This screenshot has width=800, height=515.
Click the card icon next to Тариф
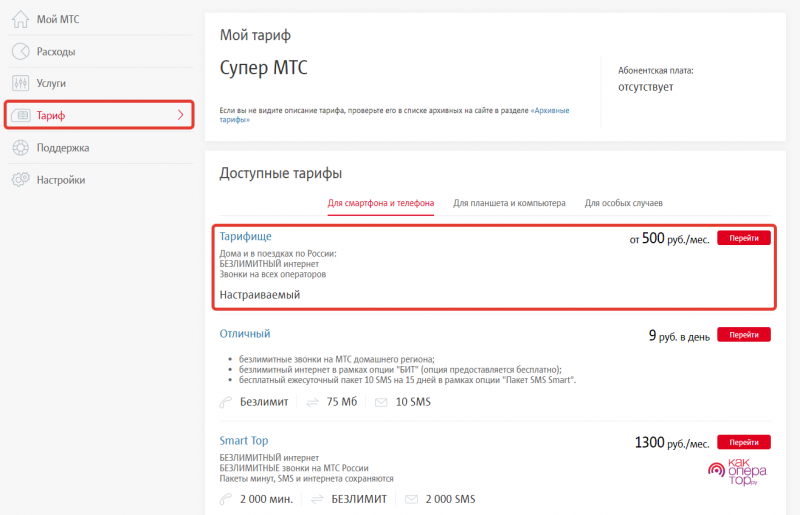pyautogui.click(x=20, y=115)
